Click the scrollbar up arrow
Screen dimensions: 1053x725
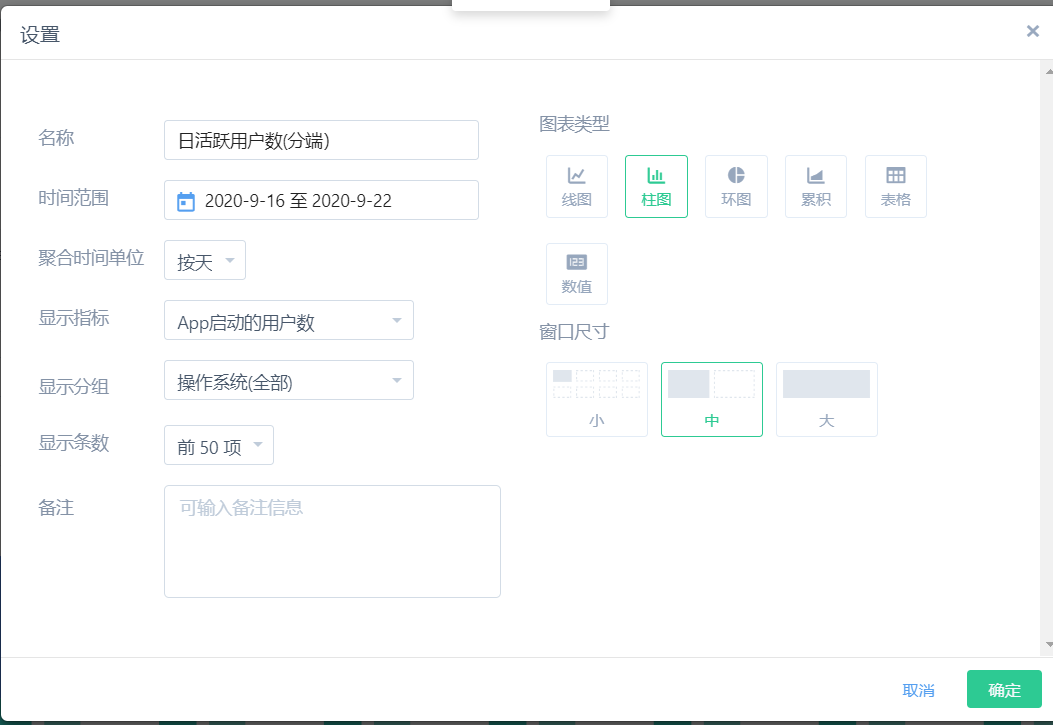[1048, 70]
